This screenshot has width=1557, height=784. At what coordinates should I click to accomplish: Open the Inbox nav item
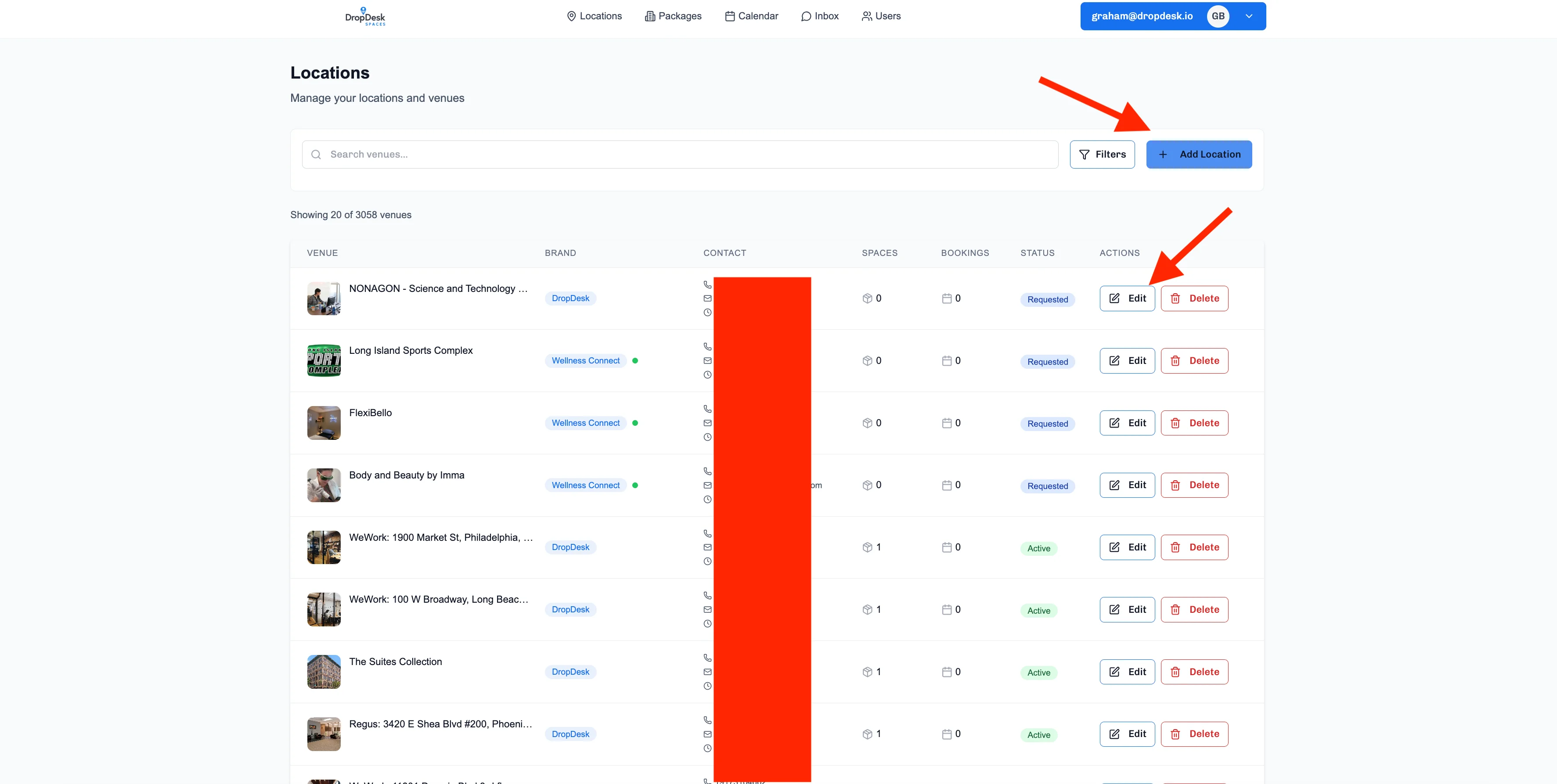click(x=820, y=16)
